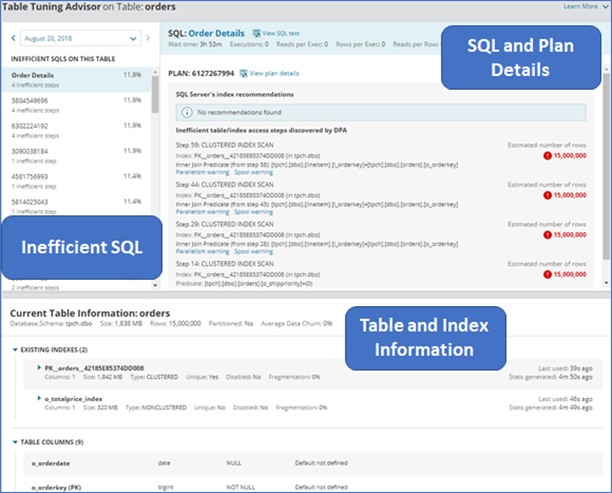Click Rows: 15,000,000 in table information
This screenshot has width=612, height=493.
(x=176, y=324)
